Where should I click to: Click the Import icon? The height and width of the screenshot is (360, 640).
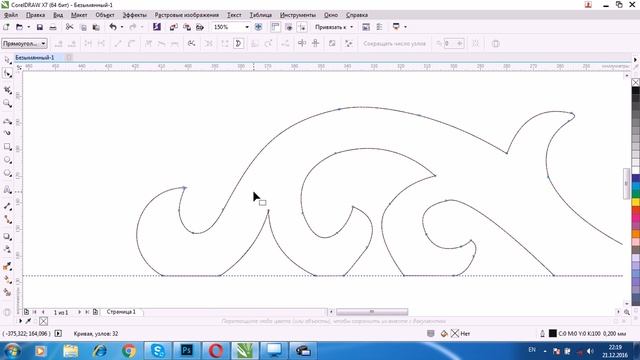point(173,27)
